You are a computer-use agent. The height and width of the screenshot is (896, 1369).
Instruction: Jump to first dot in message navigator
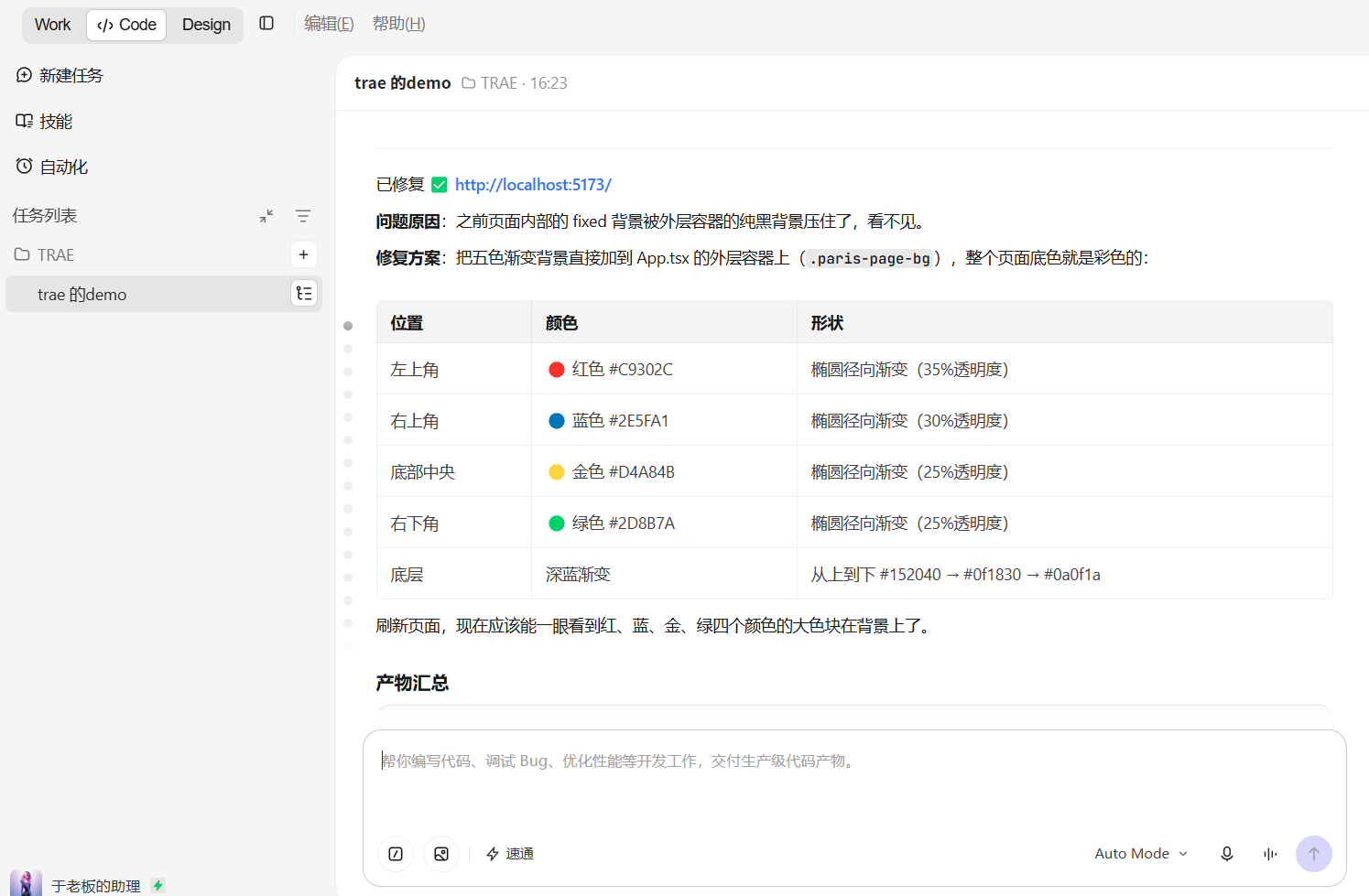tap(348, 326)
